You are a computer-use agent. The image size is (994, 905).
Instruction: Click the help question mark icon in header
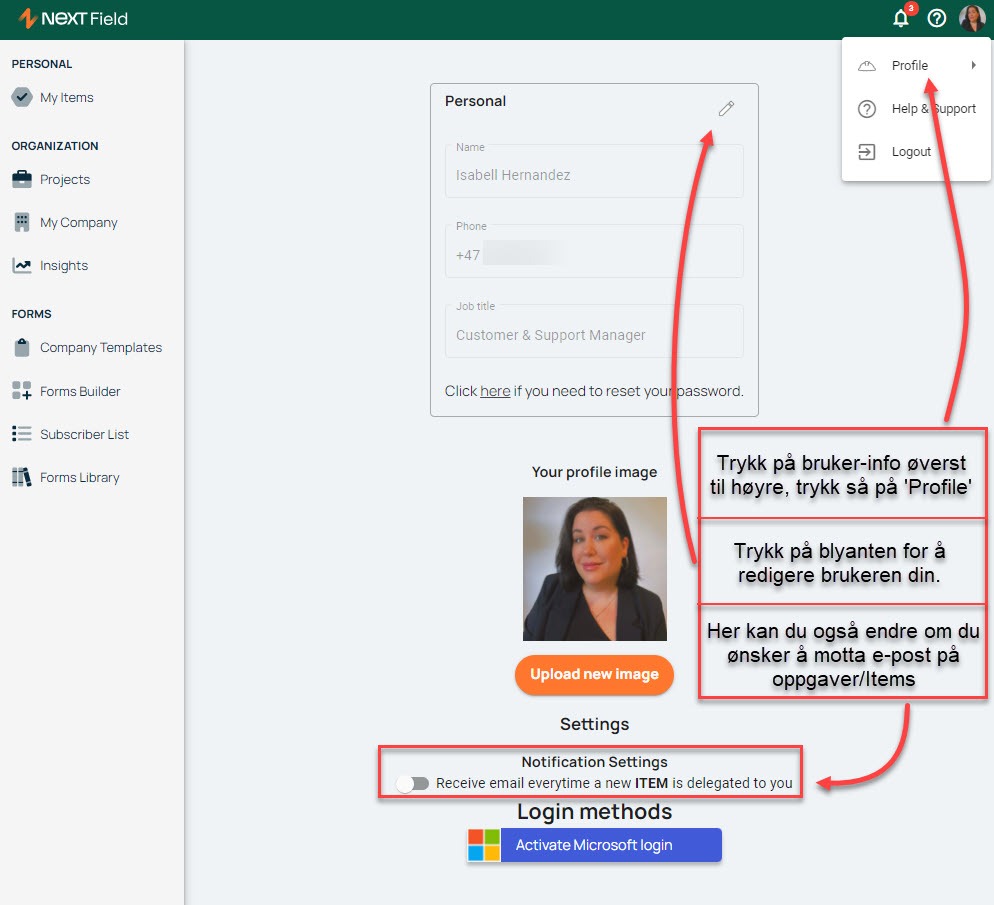point(936,18)
